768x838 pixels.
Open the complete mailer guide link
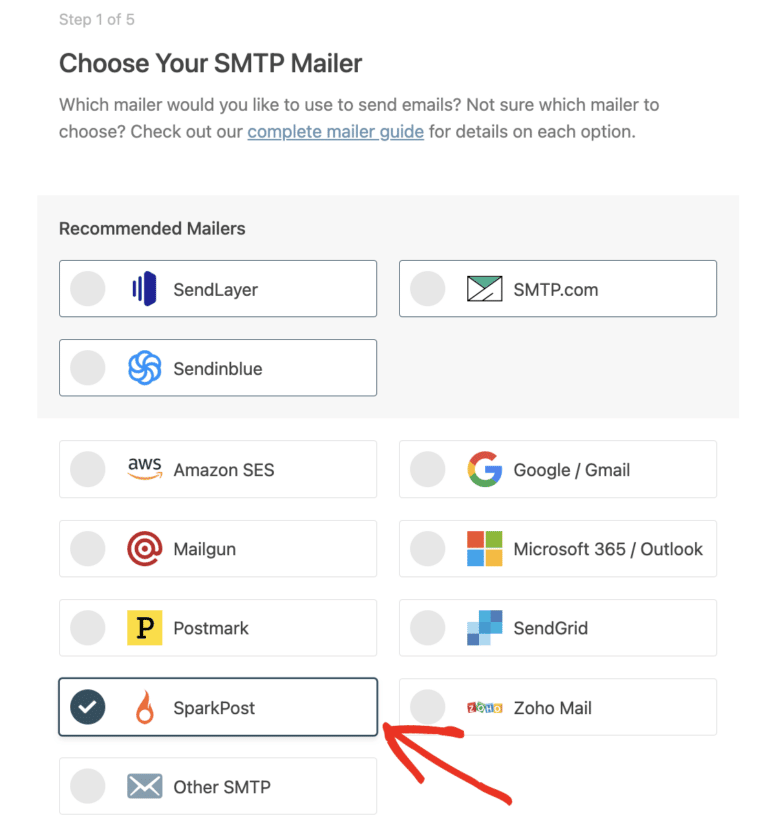pyautogui.click(x=336, y=132)
